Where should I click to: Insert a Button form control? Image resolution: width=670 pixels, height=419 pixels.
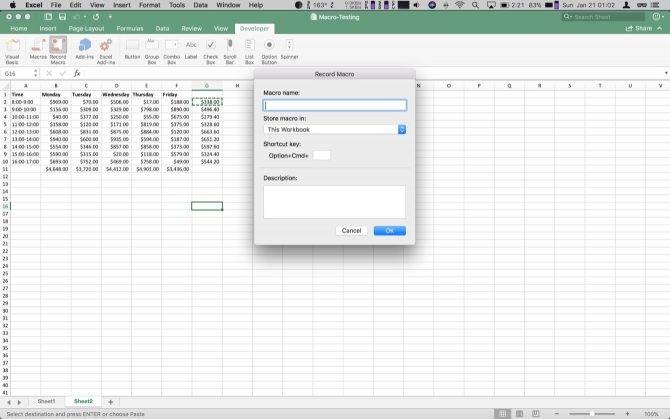[132, 49]
